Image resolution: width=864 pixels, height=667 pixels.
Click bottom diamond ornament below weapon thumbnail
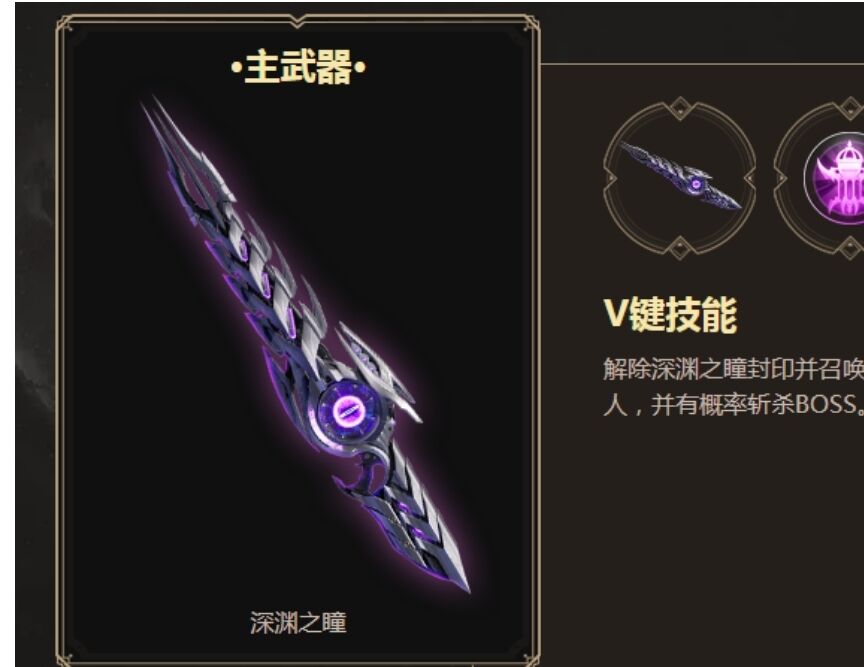click(680, 247)
